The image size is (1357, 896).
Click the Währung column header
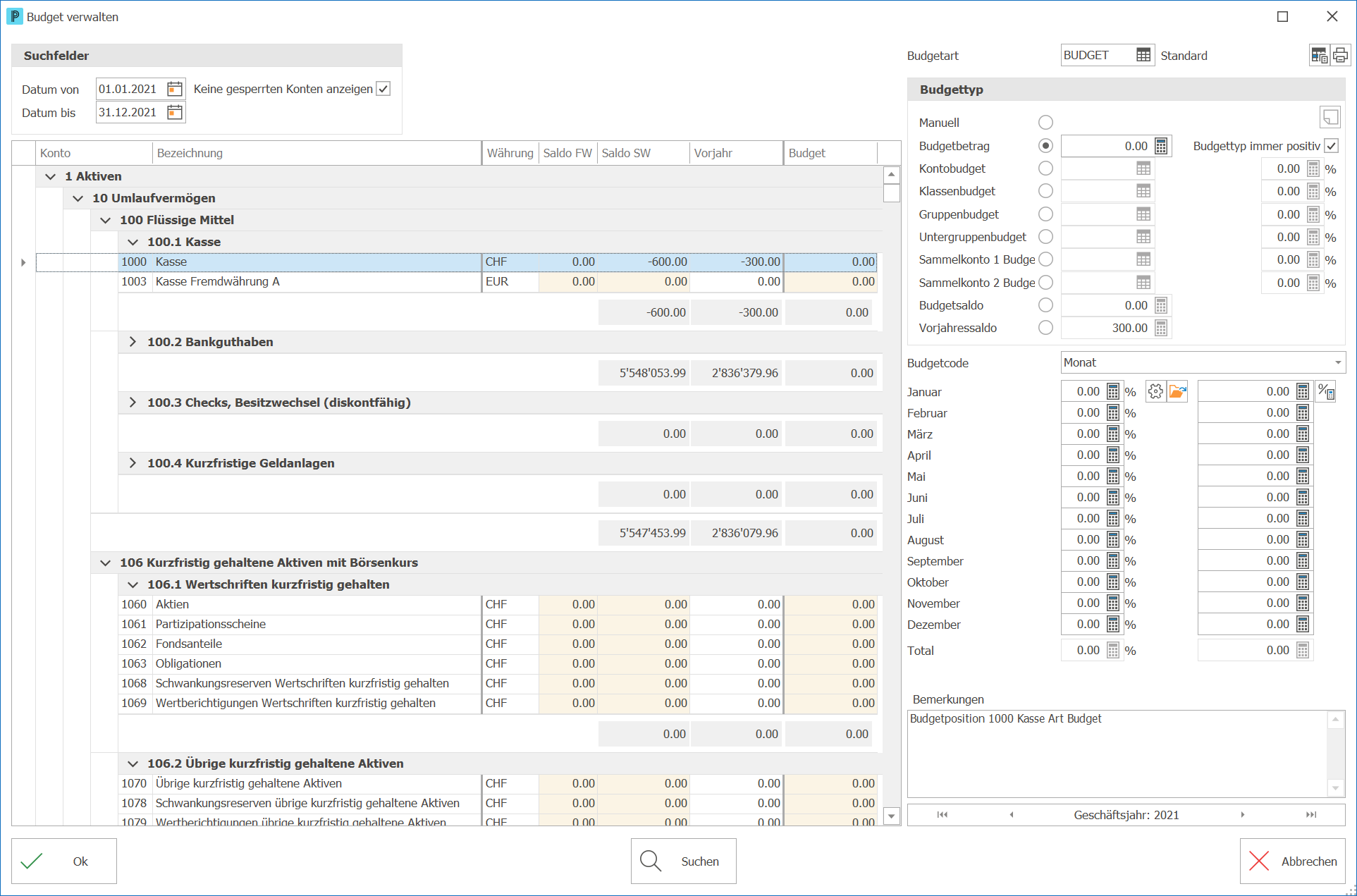point(510,153)
